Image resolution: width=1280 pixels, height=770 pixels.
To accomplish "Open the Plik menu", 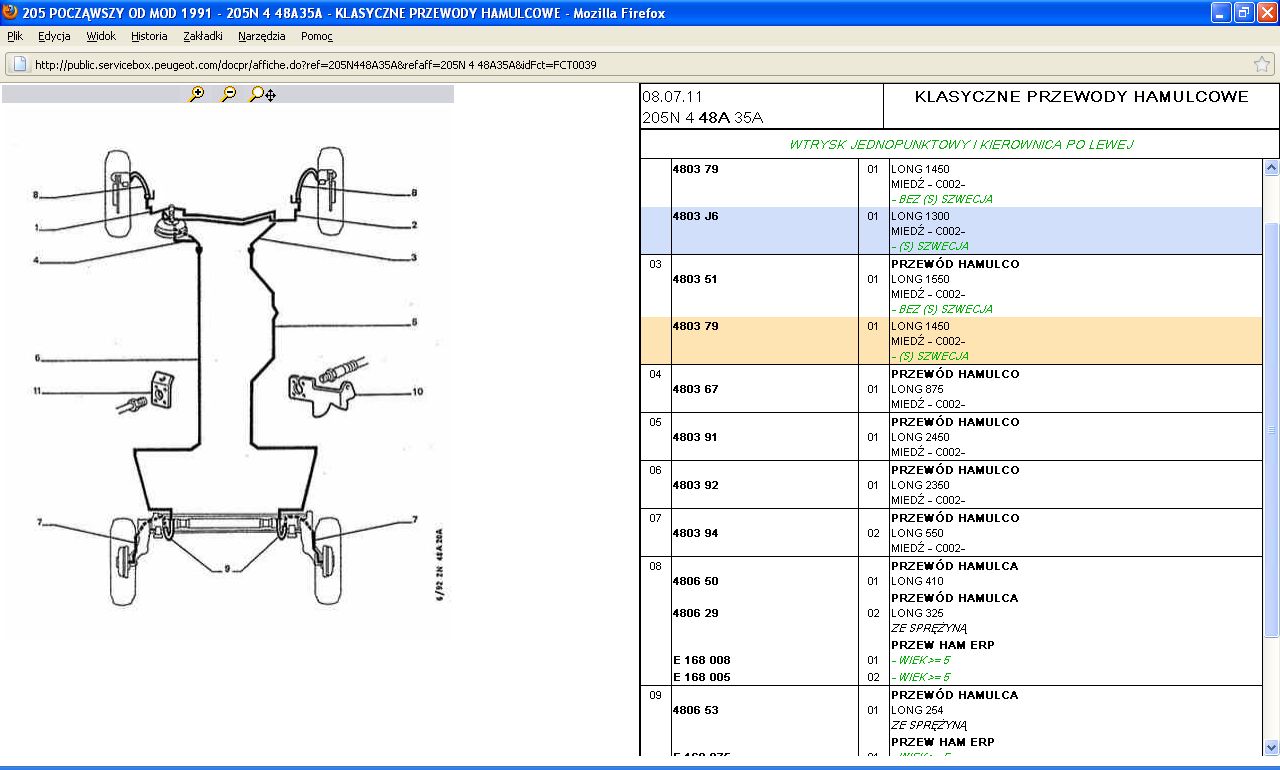I will tap(15, 36).
